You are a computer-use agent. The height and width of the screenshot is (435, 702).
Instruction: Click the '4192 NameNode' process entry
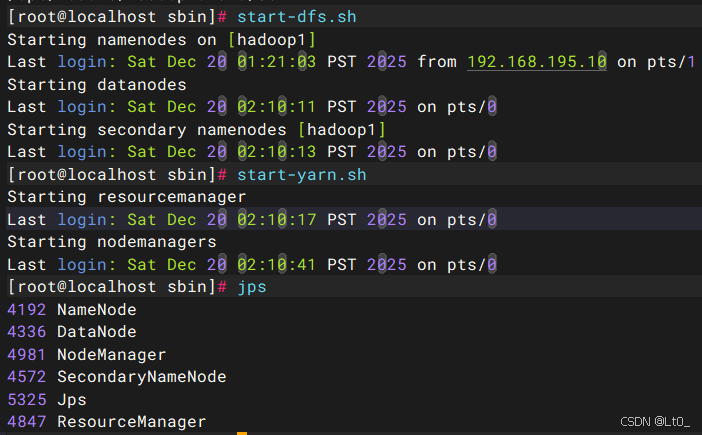72,310
